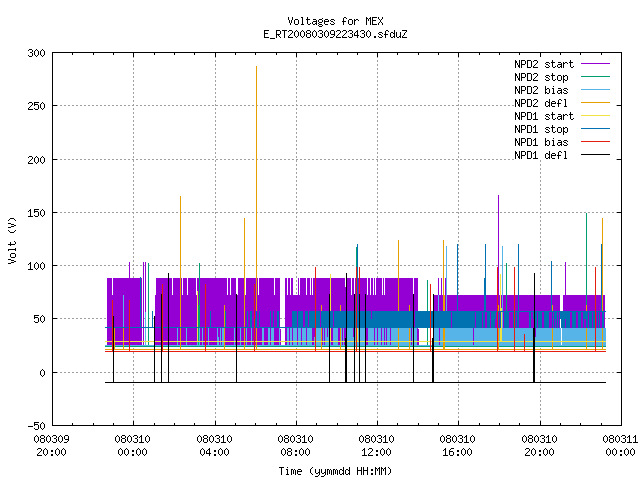
Task: Select the filename 'E_RT20080309223430.sfduZ' subtitle
Action: [x=335, y=34]
